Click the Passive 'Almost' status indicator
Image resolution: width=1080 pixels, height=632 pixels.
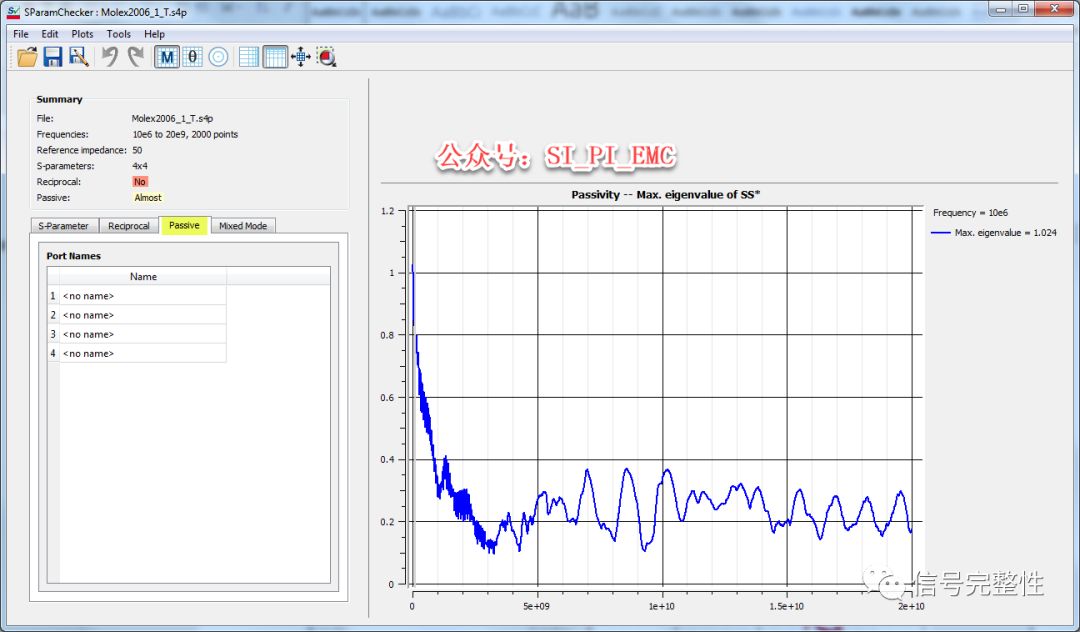(148, 198)
